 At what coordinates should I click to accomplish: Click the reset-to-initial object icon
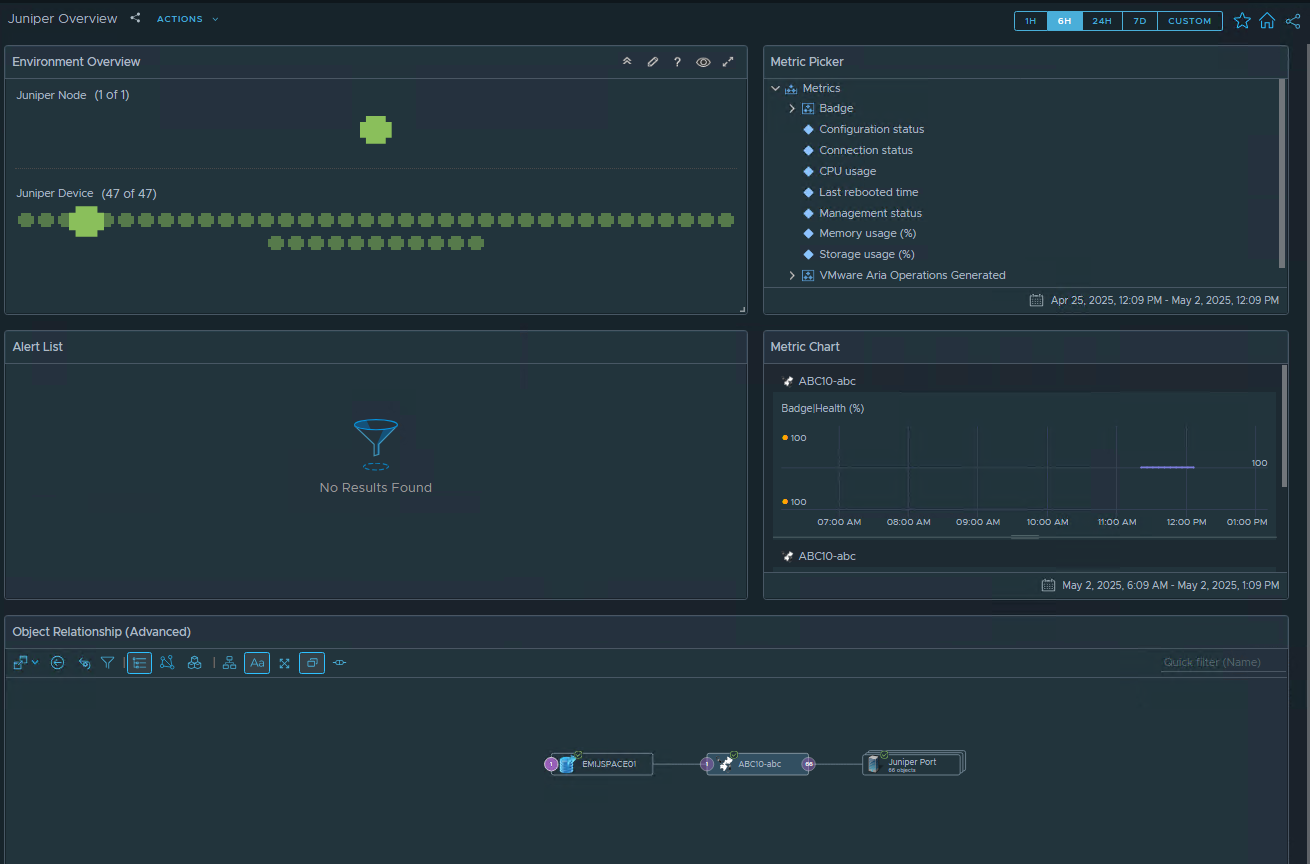coord(84,662)
